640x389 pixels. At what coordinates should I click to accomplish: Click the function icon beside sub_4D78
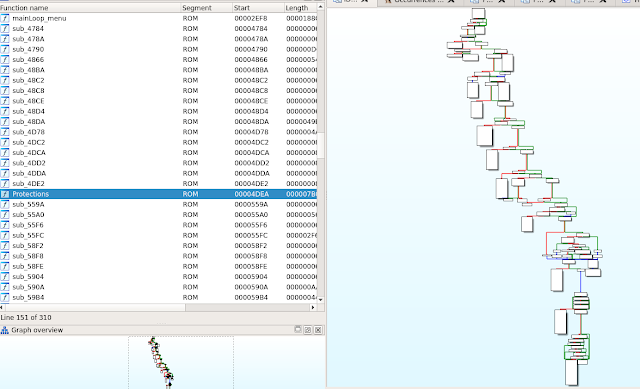point(4,132)
